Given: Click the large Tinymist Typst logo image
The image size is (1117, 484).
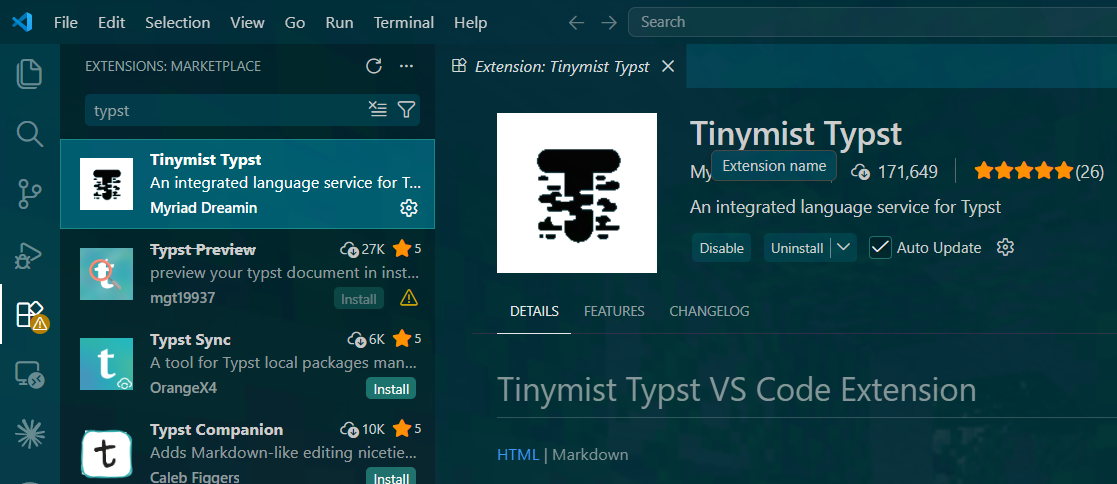Looking at the screenshot, I should coord(577,193).
